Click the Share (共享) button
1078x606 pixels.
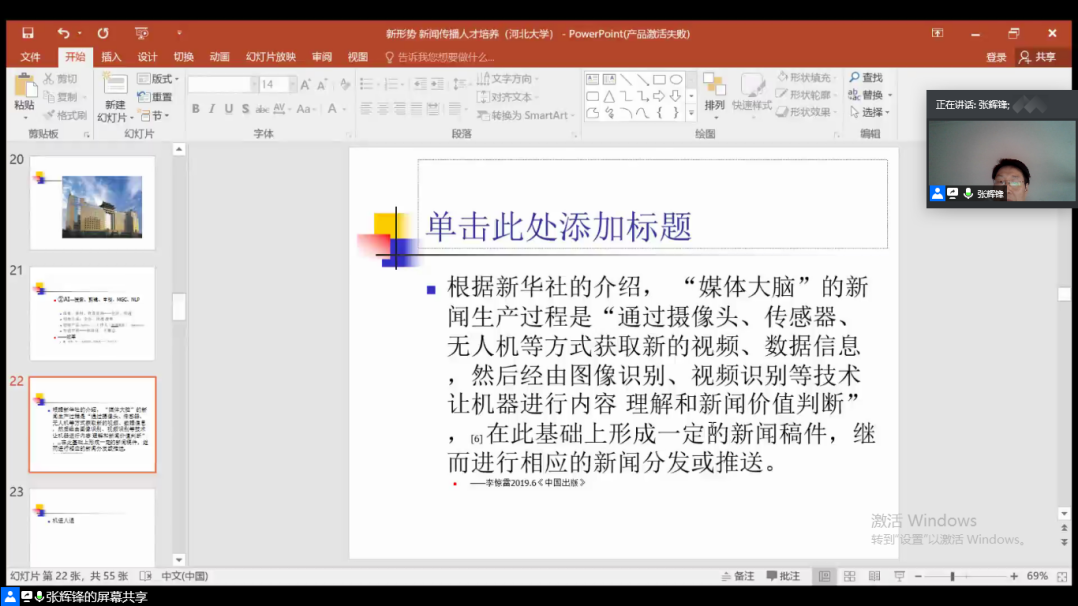(1038, 57)
